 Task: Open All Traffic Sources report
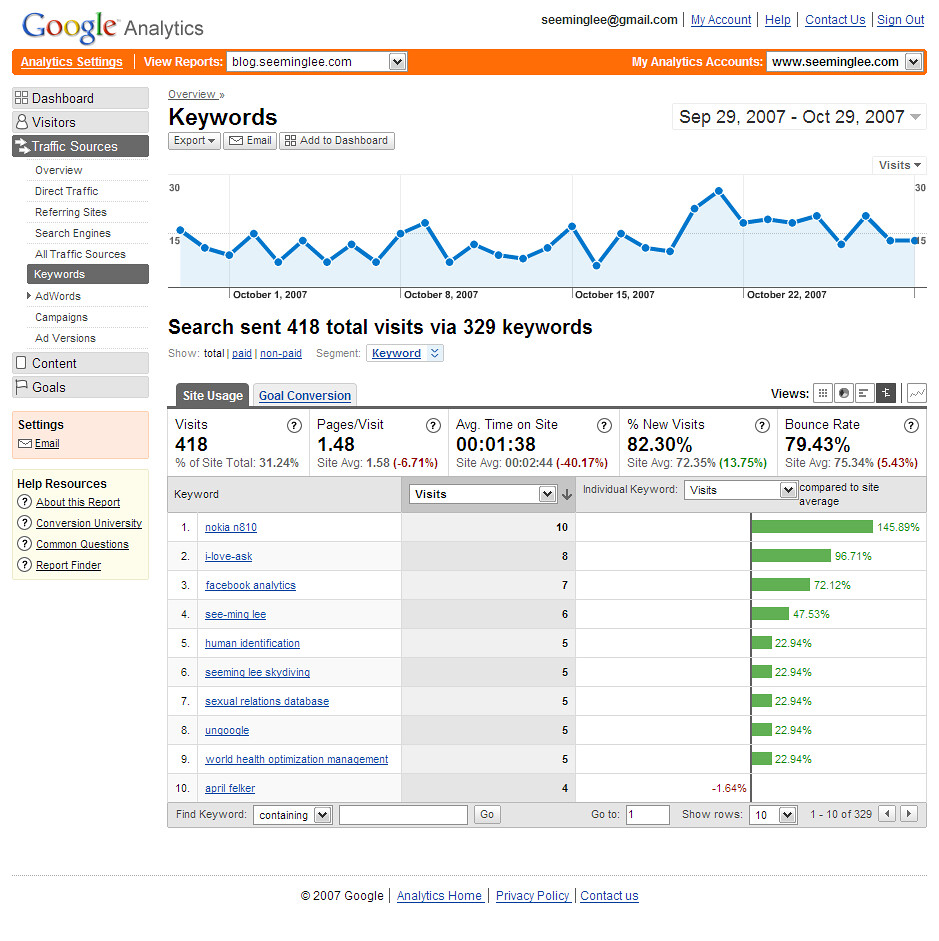pos(80,254)
